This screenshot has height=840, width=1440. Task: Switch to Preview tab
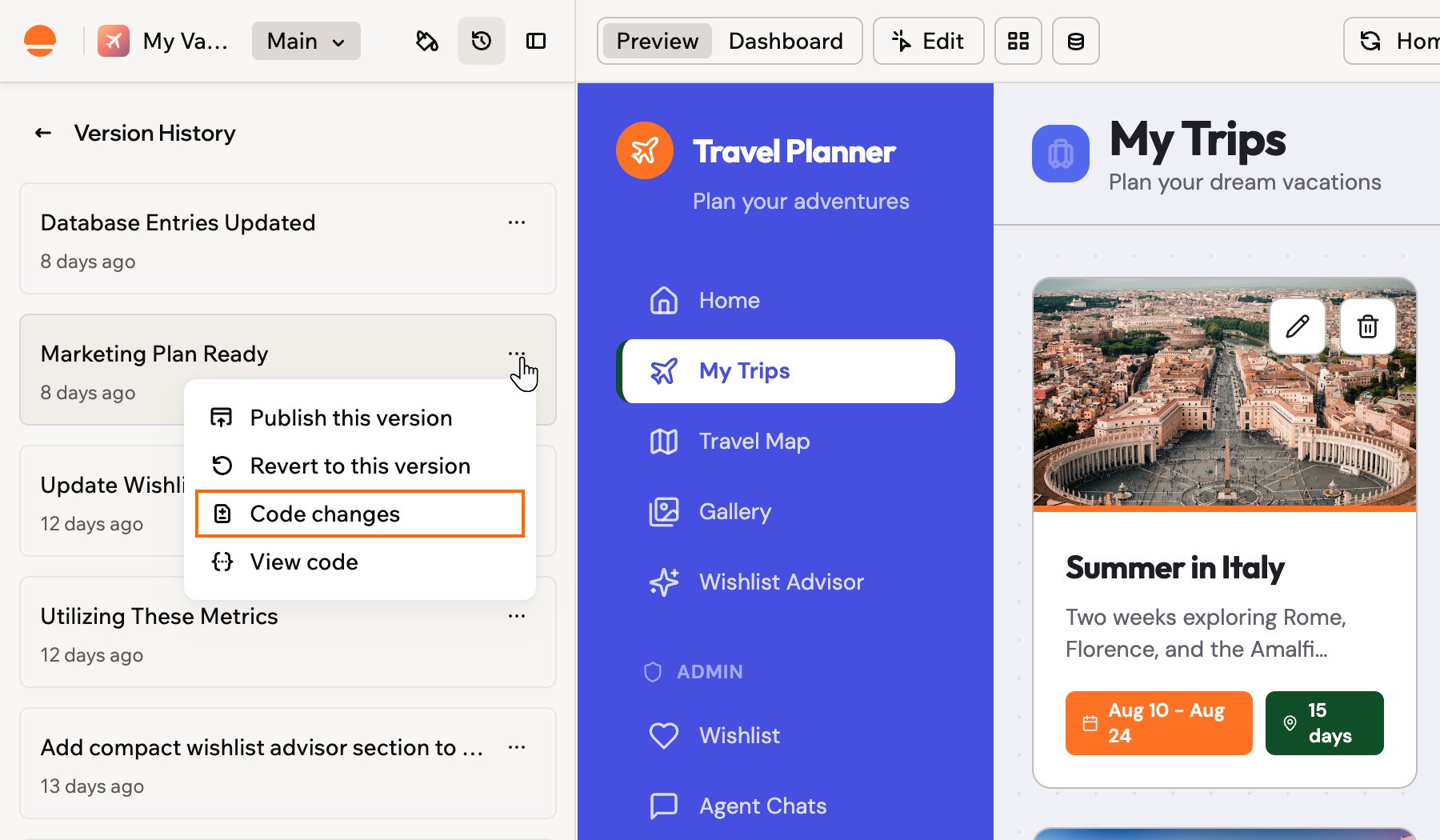[x=658, y=41]
